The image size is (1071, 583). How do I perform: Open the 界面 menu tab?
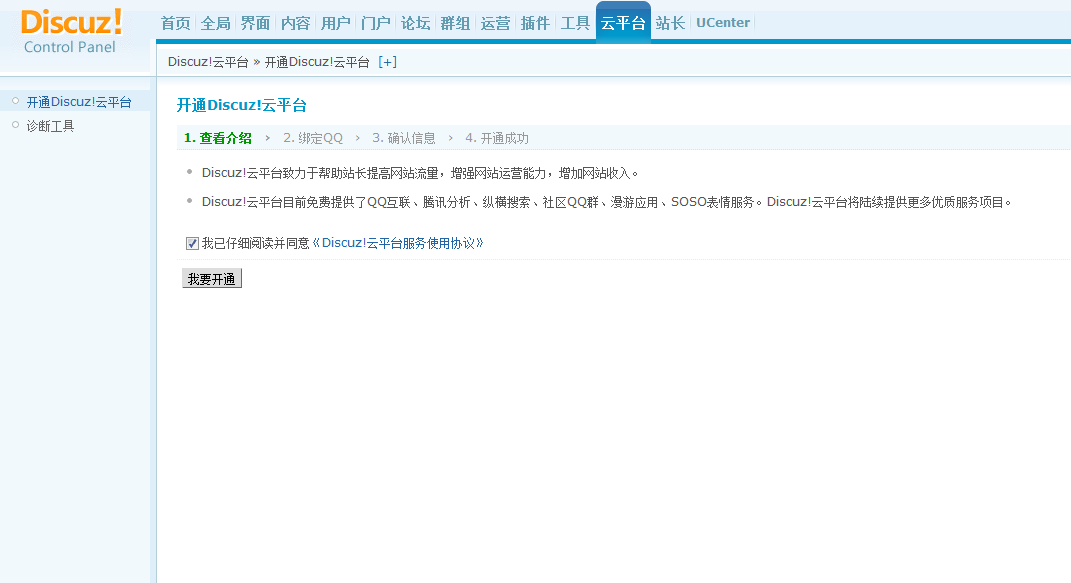point(255,23)
